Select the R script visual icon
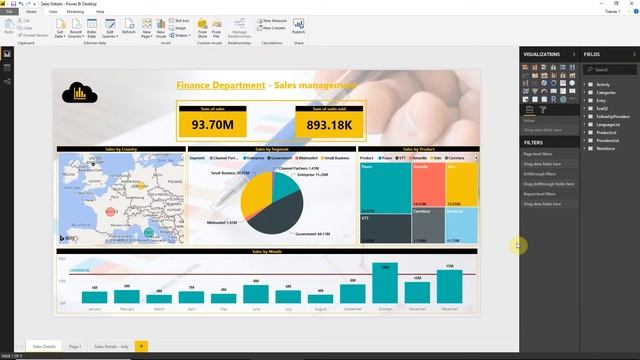Screen dimensions: 640x360 click(x=553, y=99)
